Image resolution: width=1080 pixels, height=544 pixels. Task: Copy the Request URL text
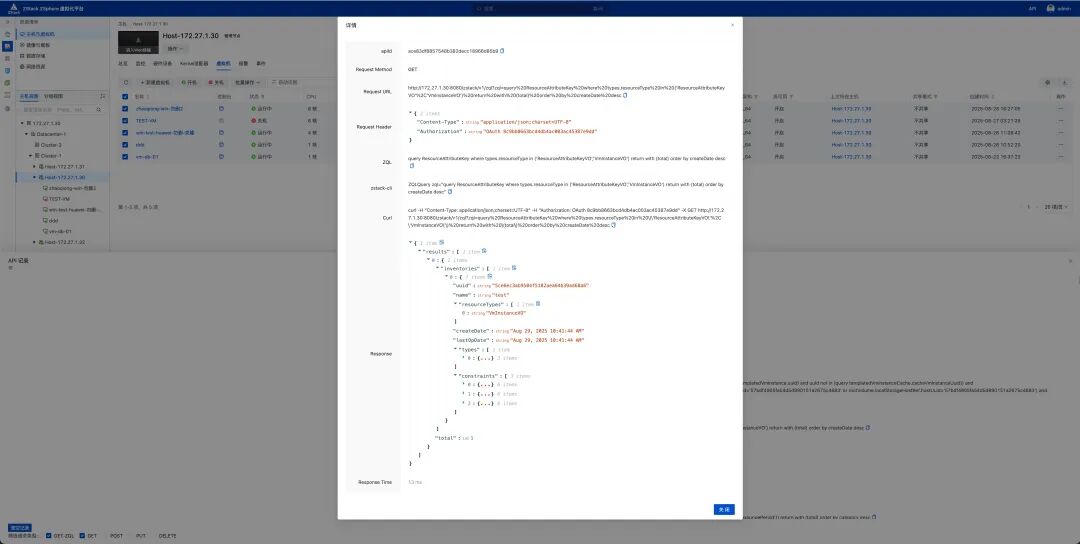[x=625, y=95]
